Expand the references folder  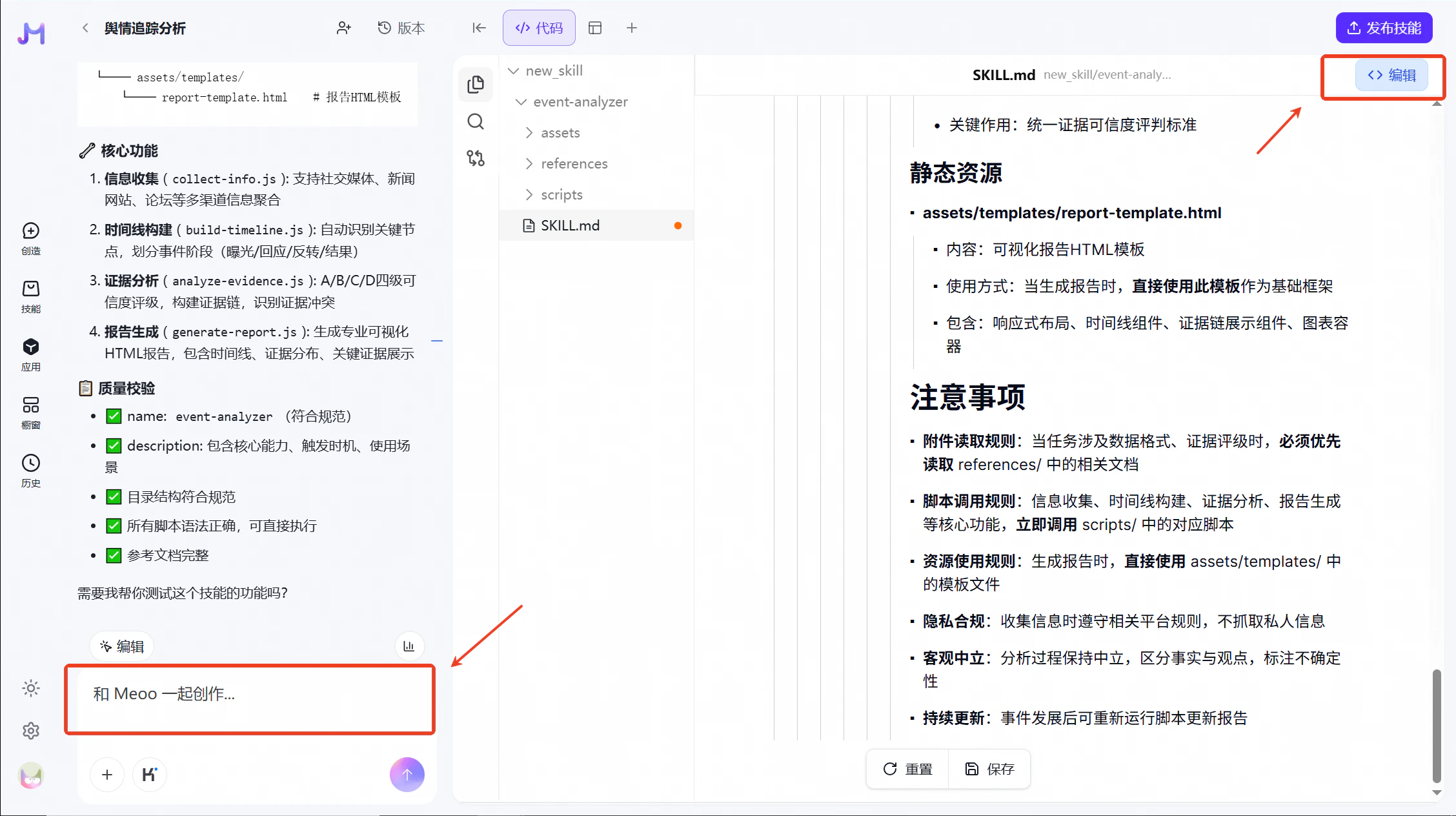click(x=573, y=163)
